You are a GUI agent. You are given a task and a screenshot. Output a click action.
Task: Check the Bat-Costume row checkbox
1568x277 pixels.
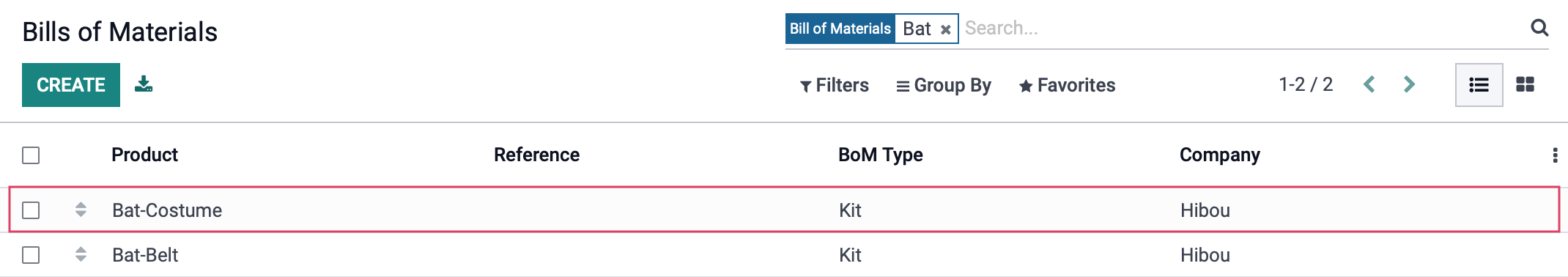31,210
